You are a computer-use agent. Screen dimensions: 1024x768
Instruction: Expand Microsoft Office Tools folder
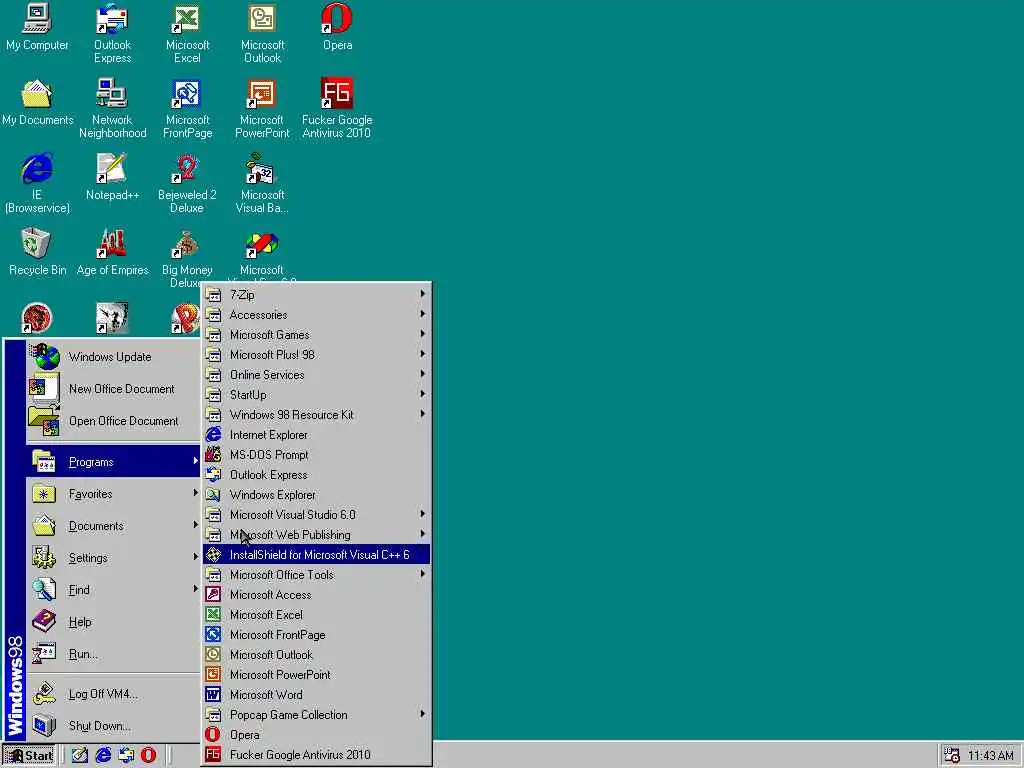coord(316,575)
